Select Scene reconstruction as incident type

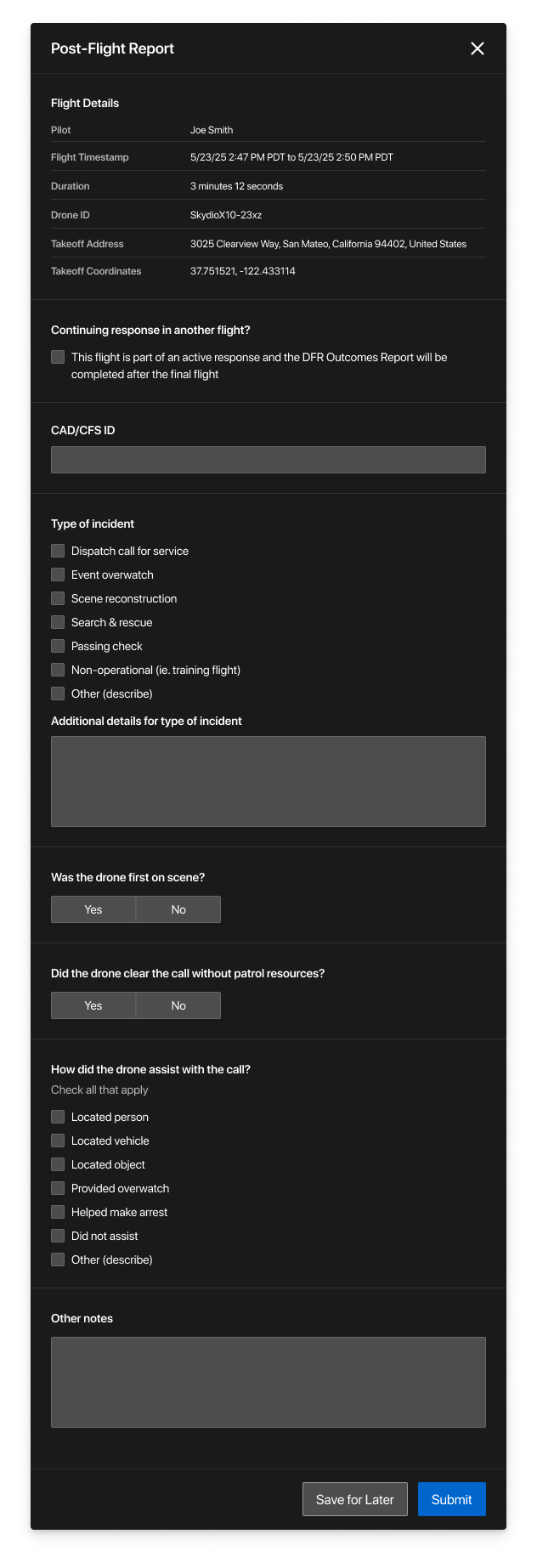(58, 598)
